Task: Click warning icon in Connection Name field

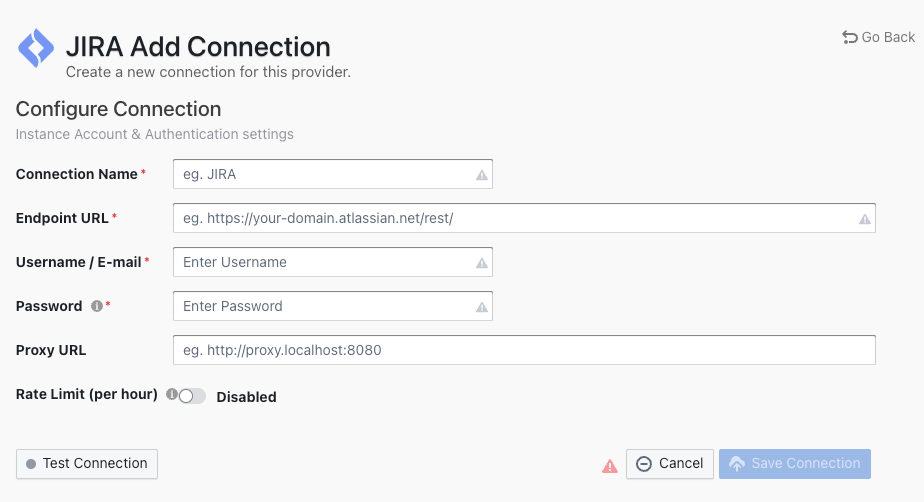Action: [481, 175]
